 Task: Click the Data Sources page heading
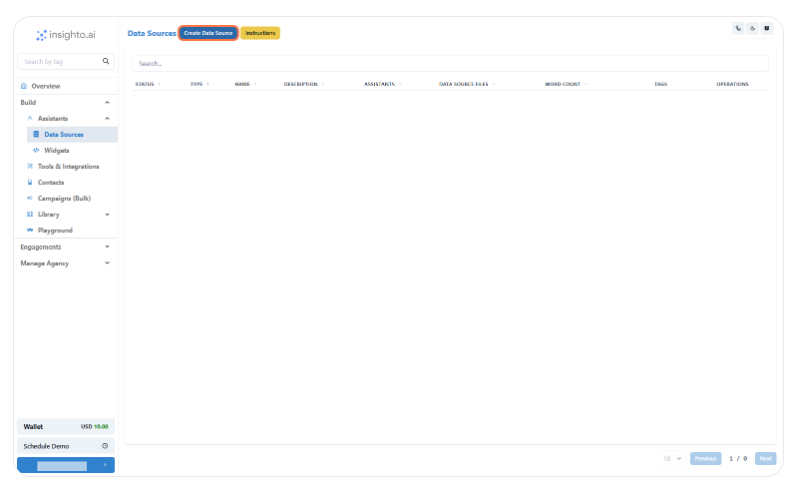click(151, 33)
